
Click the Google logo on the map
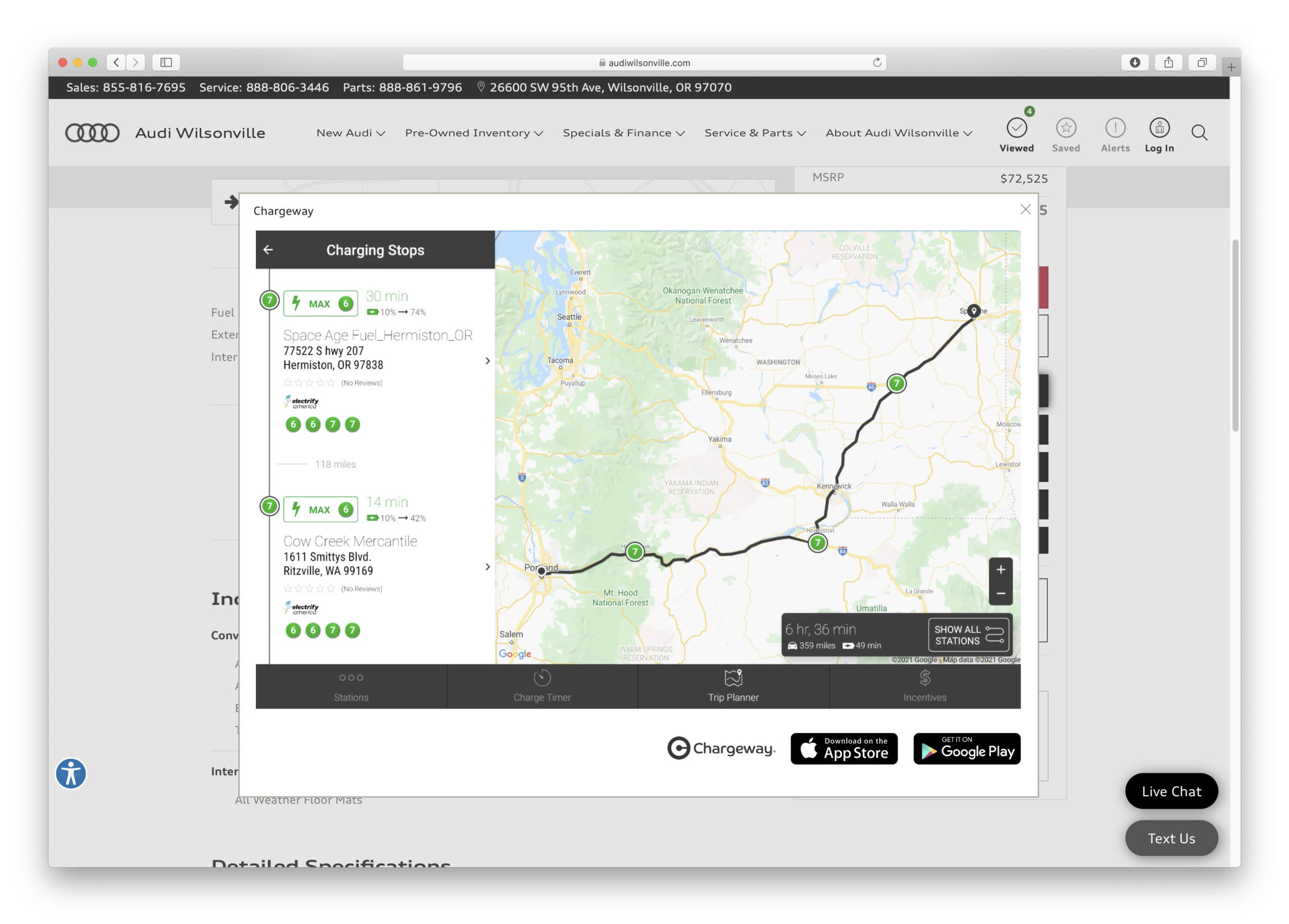point(515,654)
